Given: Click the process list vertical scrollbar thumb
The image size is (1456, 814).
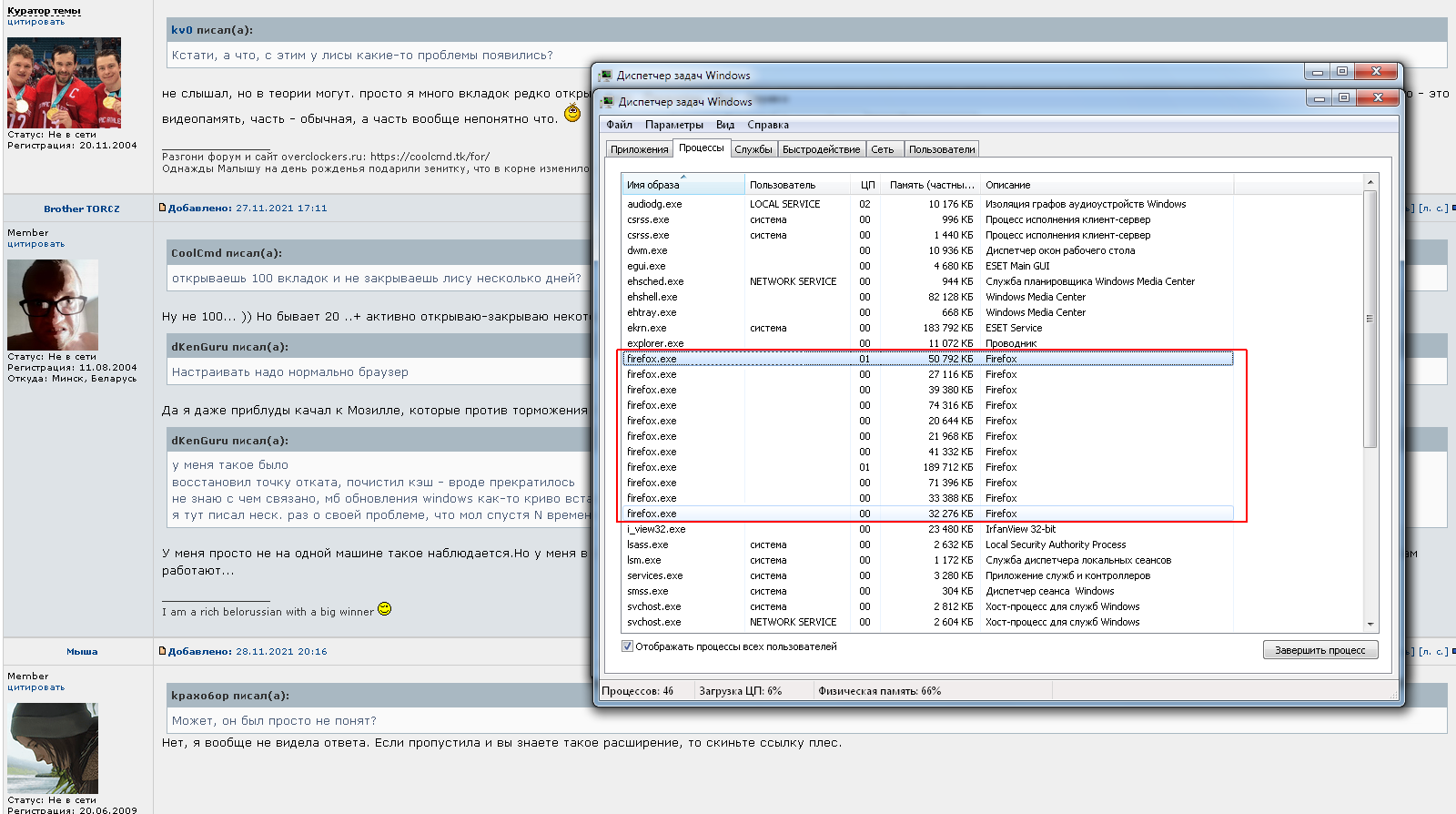Looking at the screenshot, I should [x=1370, y=319].
